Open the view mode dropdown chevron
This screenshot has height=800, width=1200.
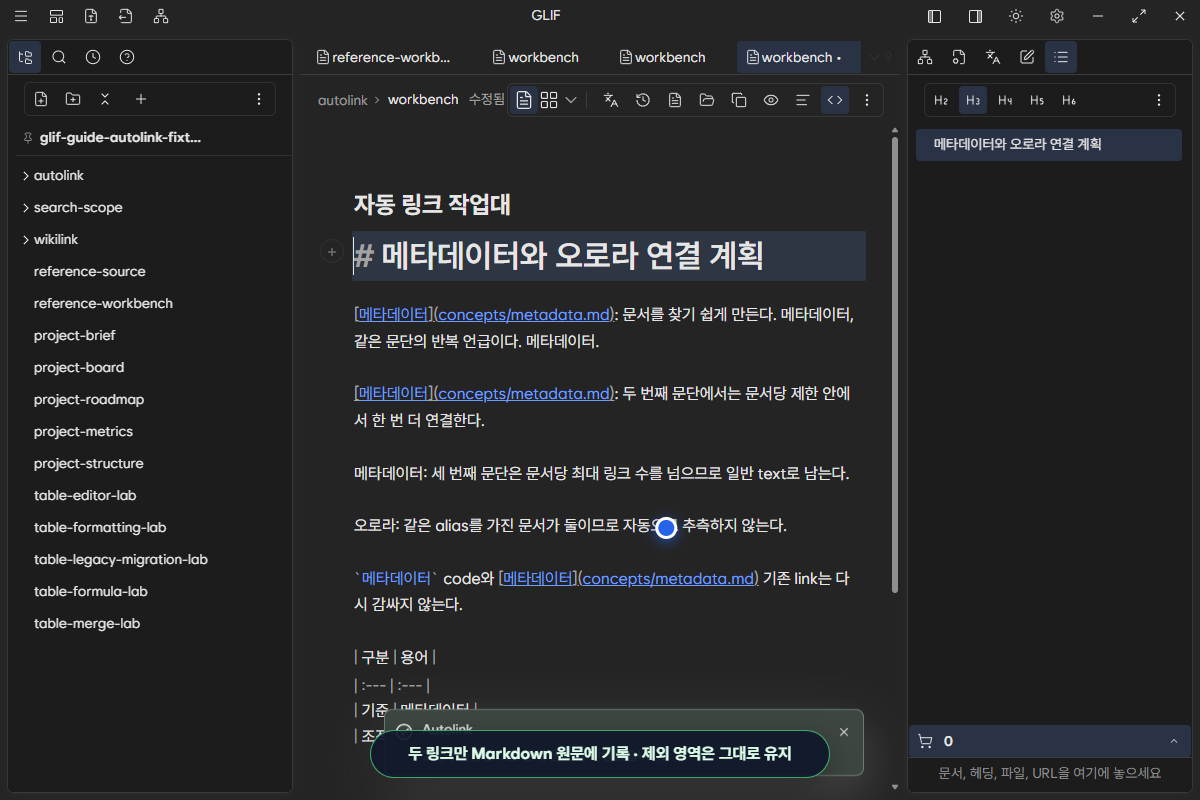coord(571,100)
